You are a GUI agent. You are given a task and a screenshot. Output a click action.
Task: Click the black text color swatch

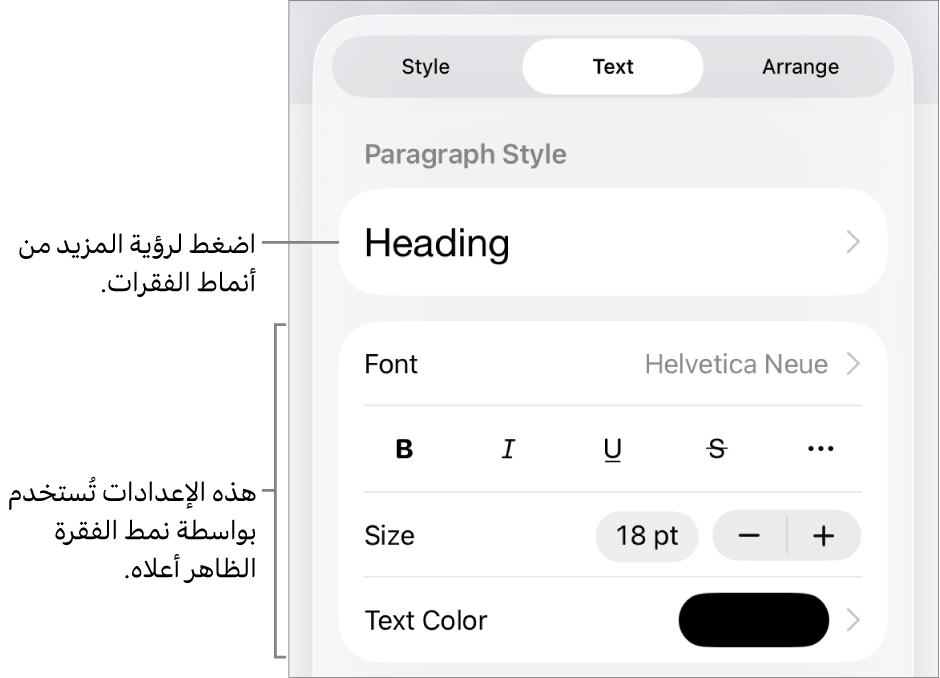(754, 621)
